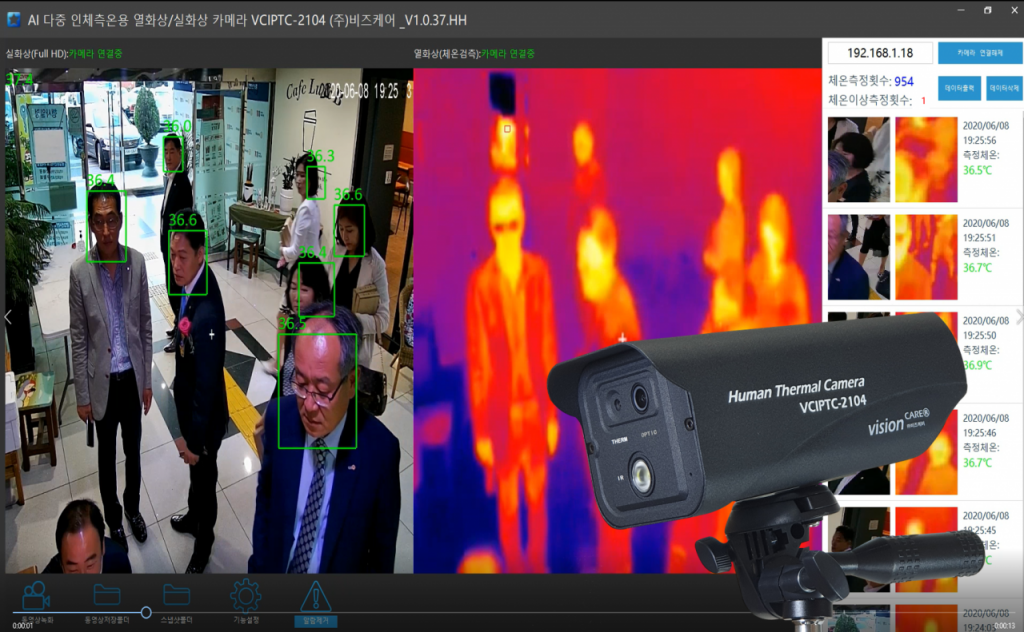Click the 36.5 face detection box in live view
Image resolution: width=1024 pixels, height=632 pixels.
click(x=317, y=390)
